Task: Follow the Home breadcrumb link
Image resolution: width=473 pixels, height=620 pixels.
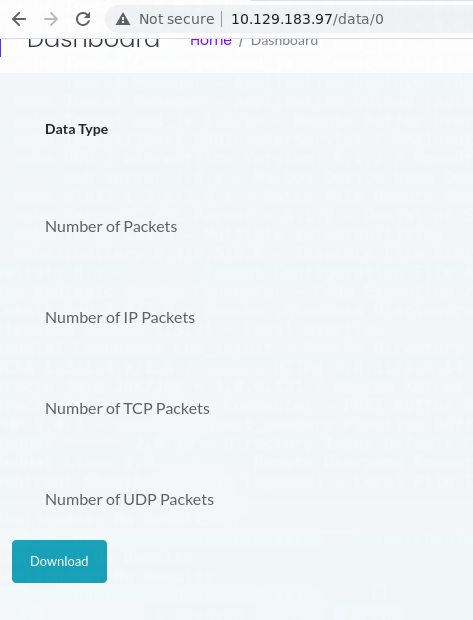Action: point(211,41)
